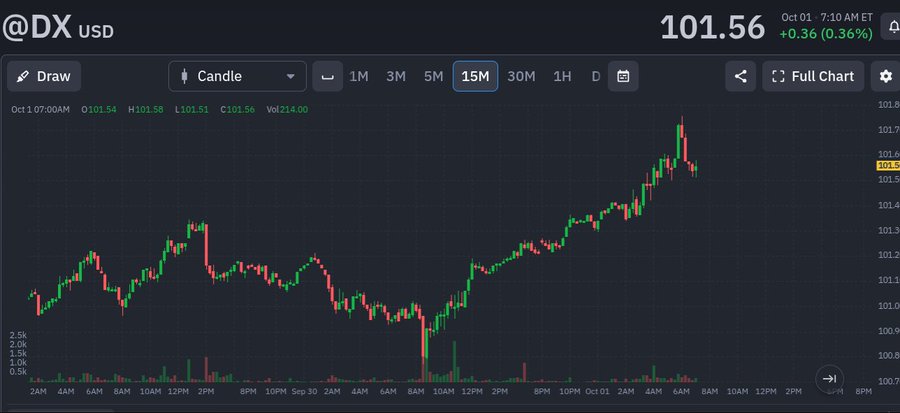
Task: Click the Oct 1 07:00AM bar timestamp
Action: (x=40, y=110)
